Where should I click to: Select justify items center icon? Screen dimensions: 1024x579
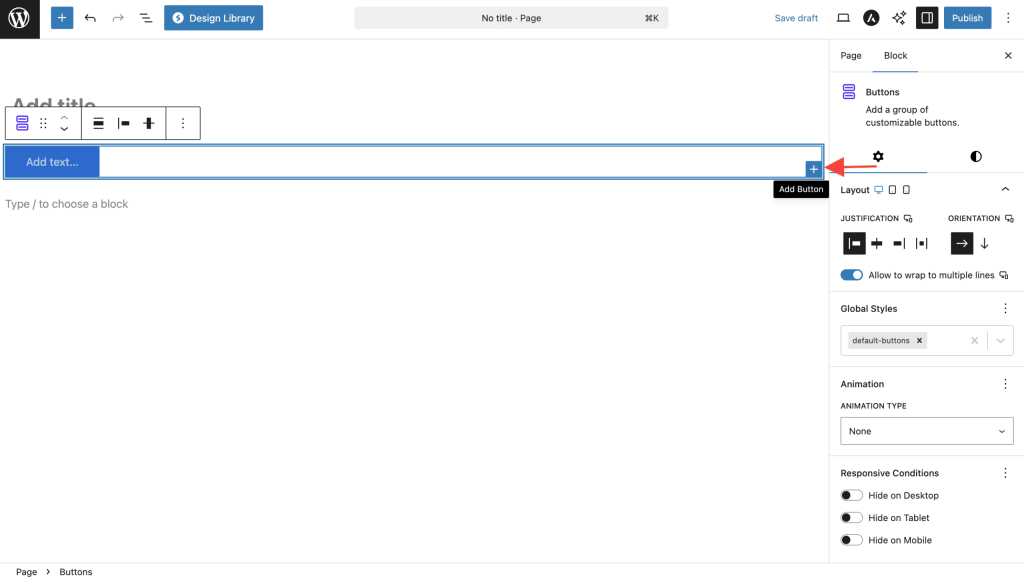[877, 243]
